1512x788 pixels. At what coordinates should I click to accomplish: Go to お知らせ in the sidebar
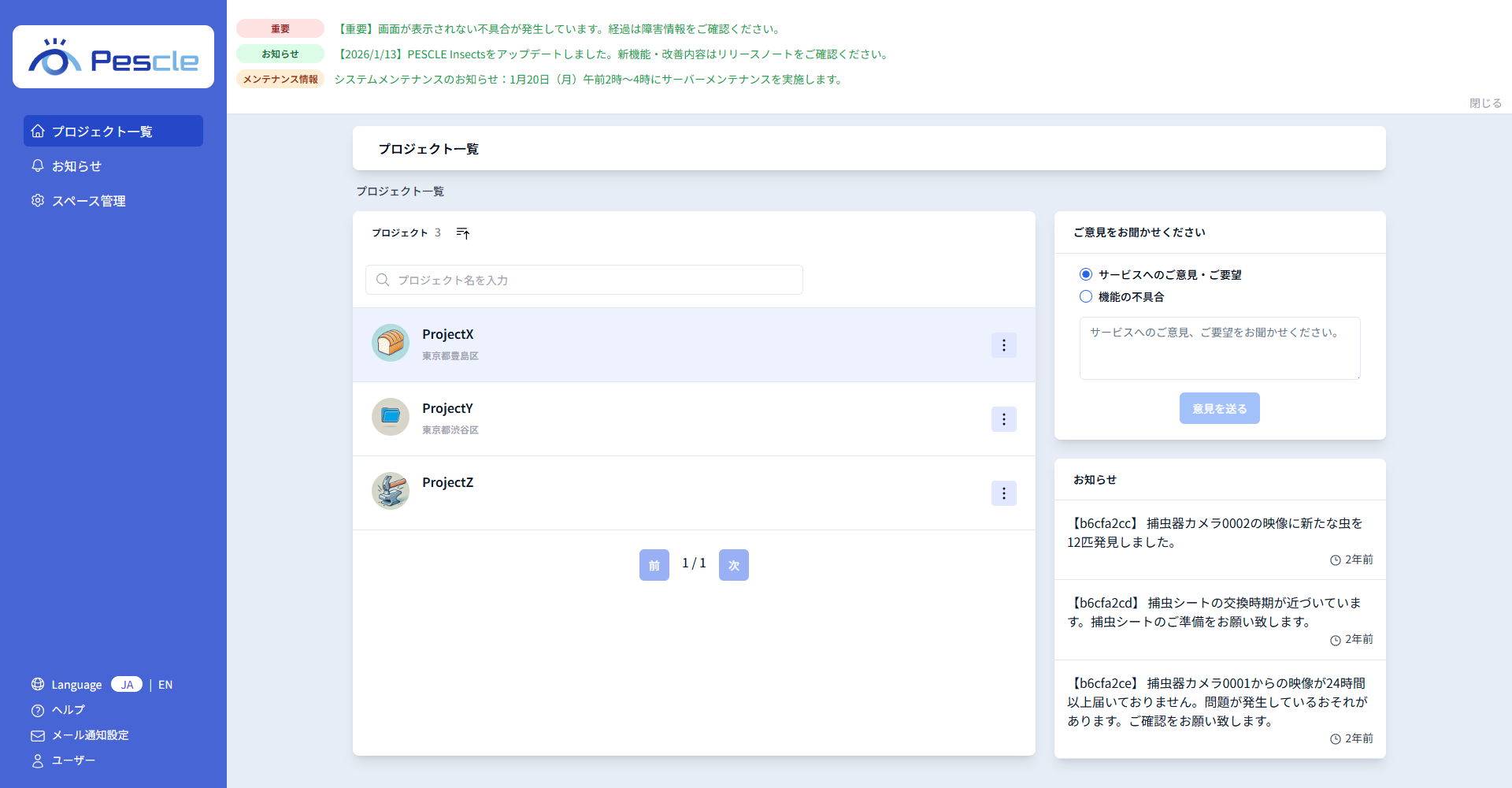point(76,166)
